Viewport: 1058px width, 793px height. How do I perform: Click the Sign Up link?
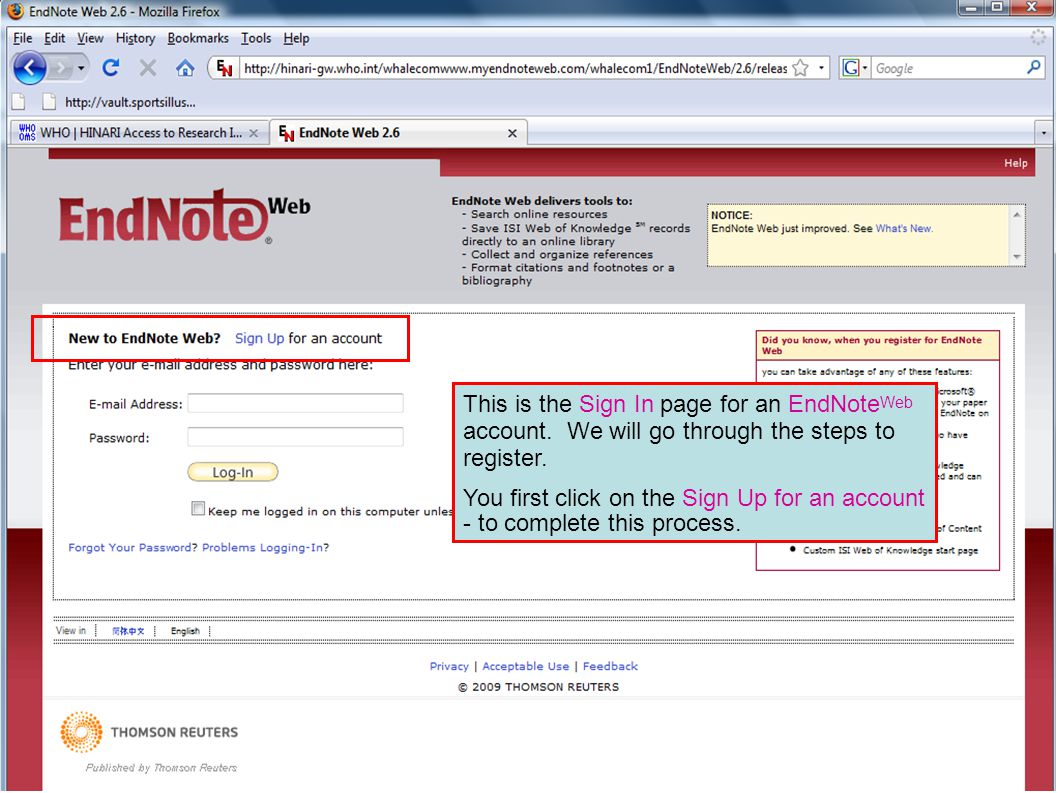[x=259, y=339]
